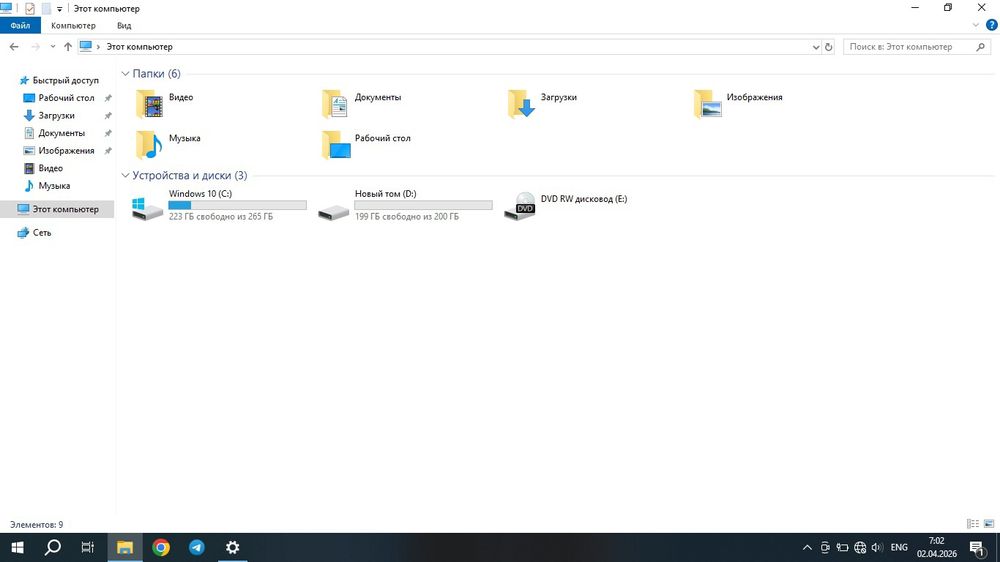The width and height of the screenshot is (1000, 562).
Task: Click the search magnifier icon
Action: 980,47
